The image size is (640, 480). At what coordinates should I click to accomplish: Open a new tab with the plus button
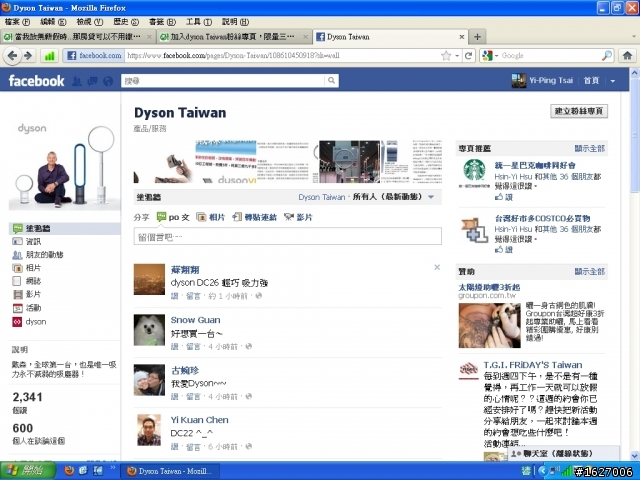(477, 37)
